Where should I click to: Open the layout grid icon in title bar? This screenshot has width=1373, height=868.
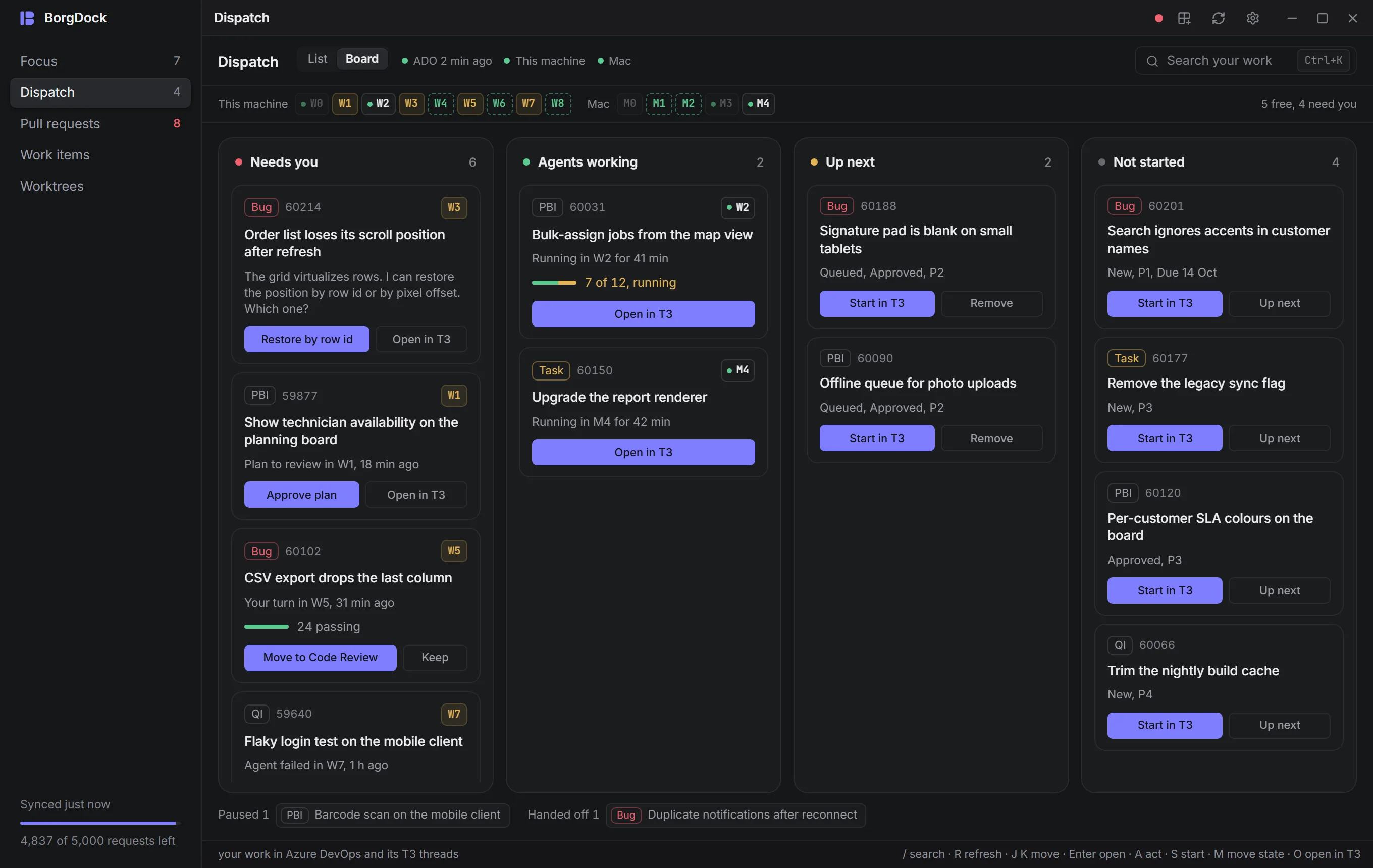tap(1184, 18)
